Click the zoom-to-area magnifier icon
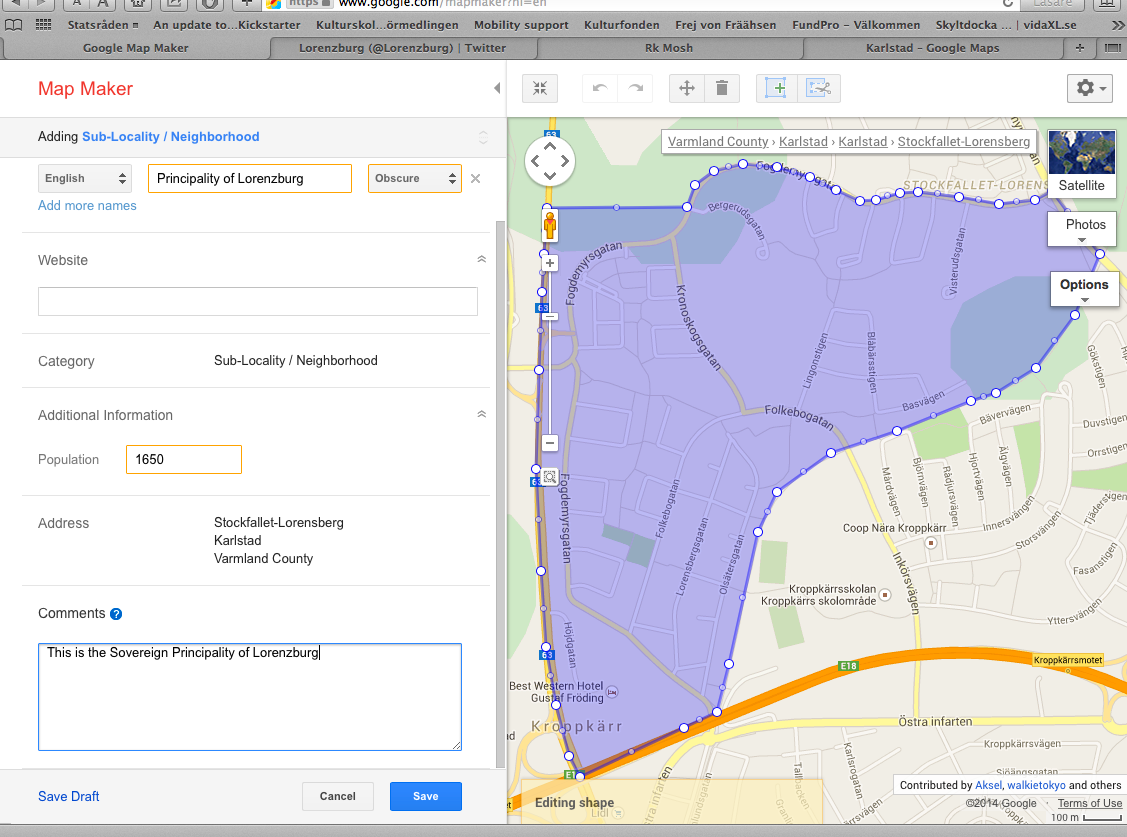This screenshot has width=1127, height=837. 550,477
